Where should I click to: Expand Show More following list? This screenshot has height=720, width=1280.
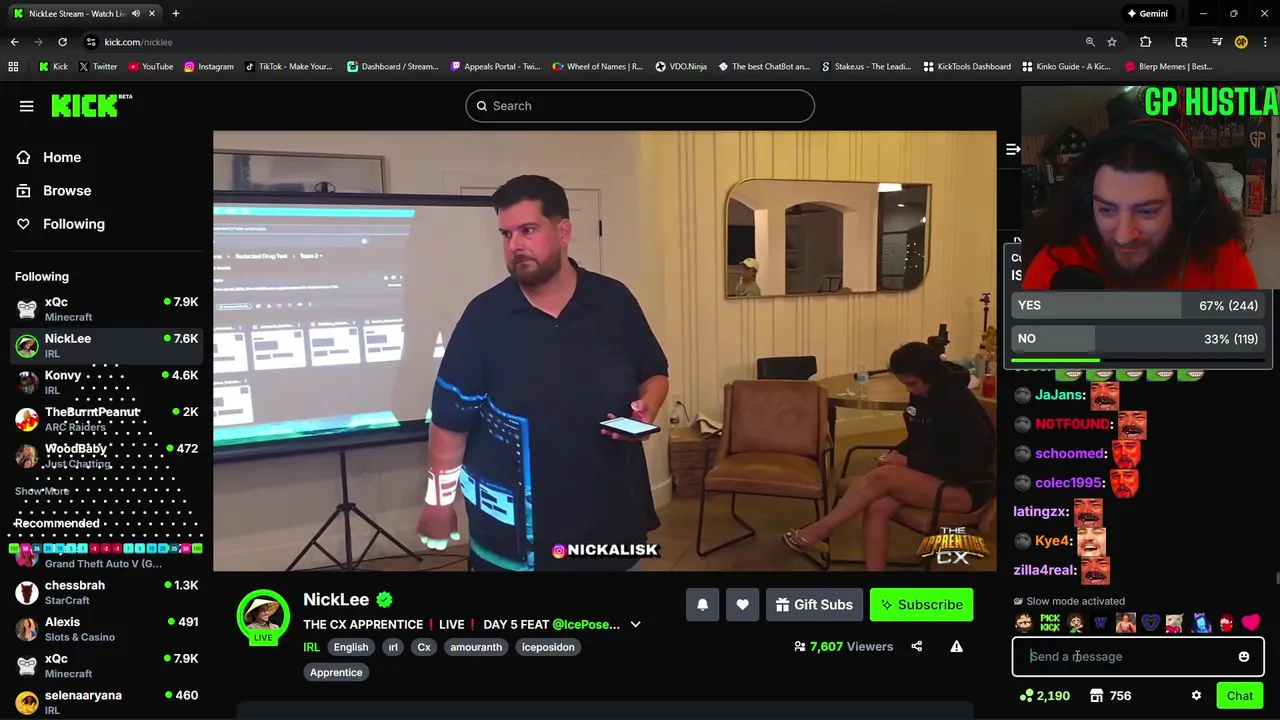click(42, 491)
